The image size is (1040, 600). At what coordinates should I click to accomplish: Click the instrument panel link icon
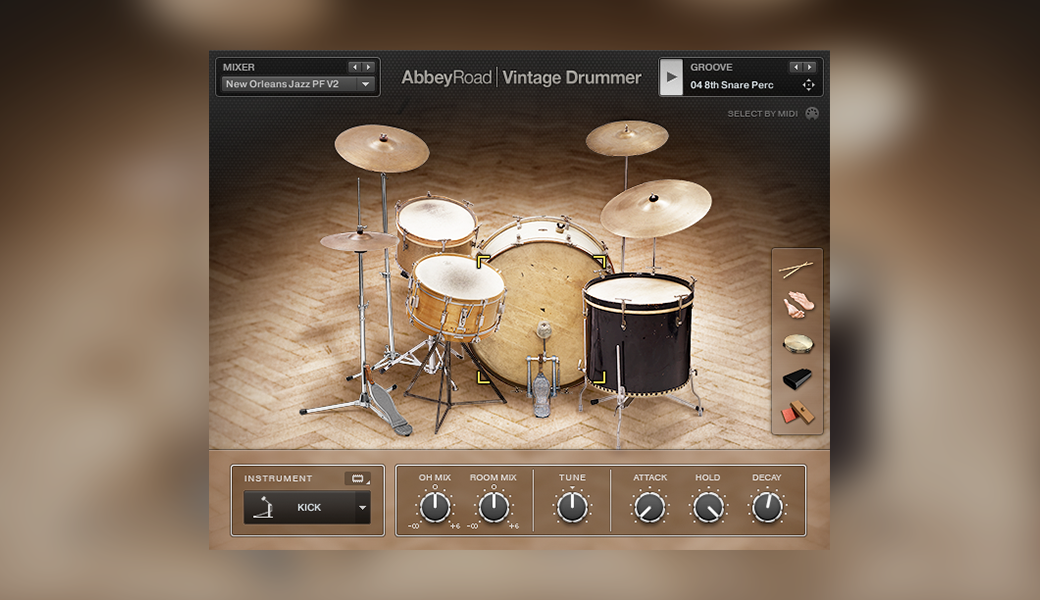click(358, 478)
